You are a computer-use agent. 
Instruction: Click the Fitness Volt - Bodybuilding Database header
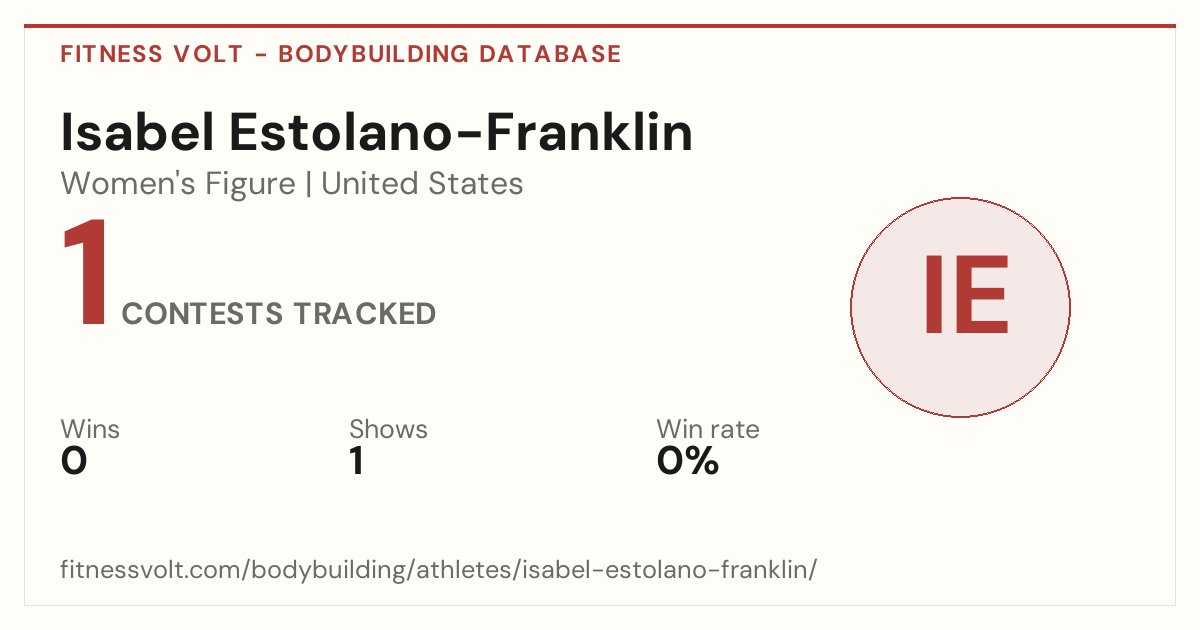pyautogui.click(x=341, y=54)
